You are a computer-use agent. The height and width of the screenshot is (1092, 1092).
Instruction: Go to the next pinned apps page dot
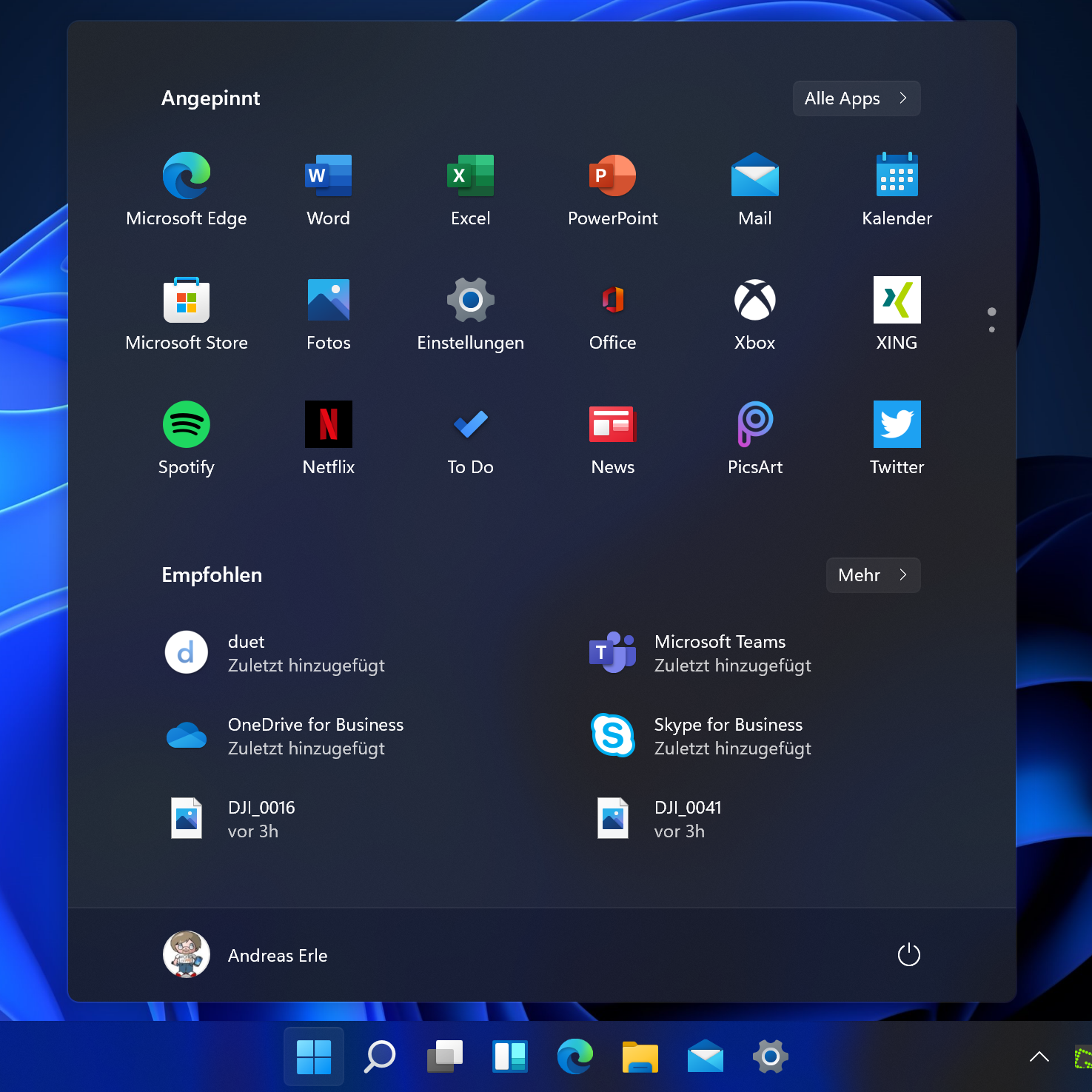(991, 329)
